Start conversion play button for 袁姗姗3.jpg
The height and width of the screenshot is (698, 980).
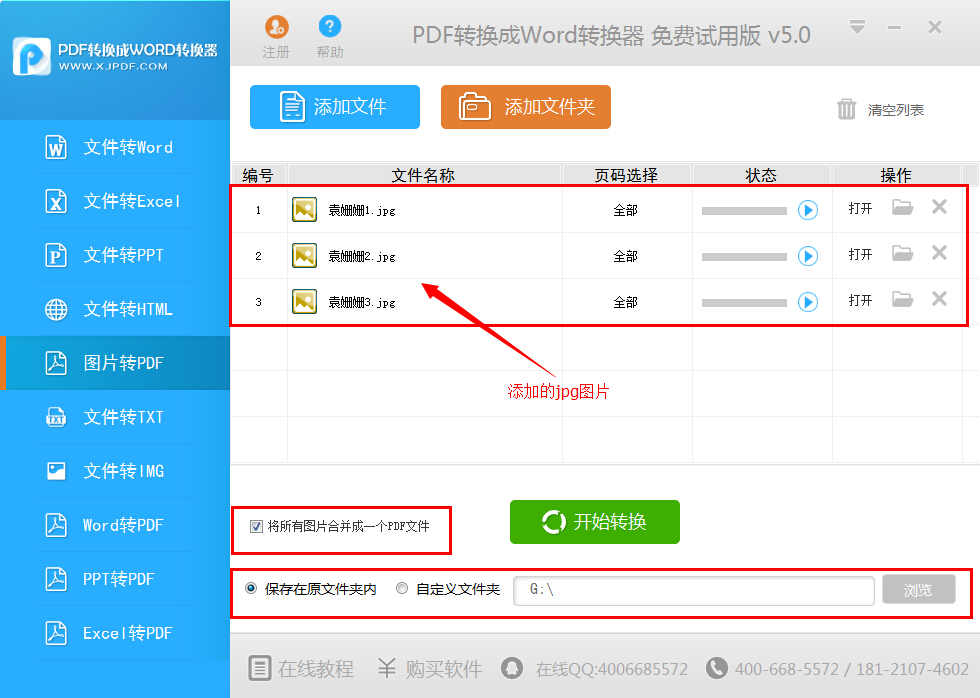tap(808, 302)
